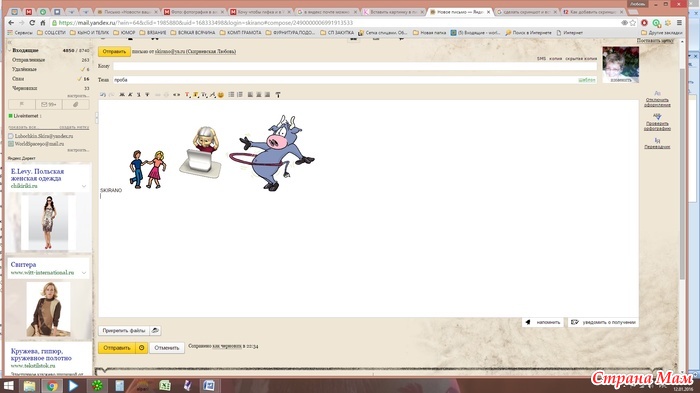This screenshot has height=393, width=700.
Task: Filter flagged messages with flag icon
Action: [21, 105]
